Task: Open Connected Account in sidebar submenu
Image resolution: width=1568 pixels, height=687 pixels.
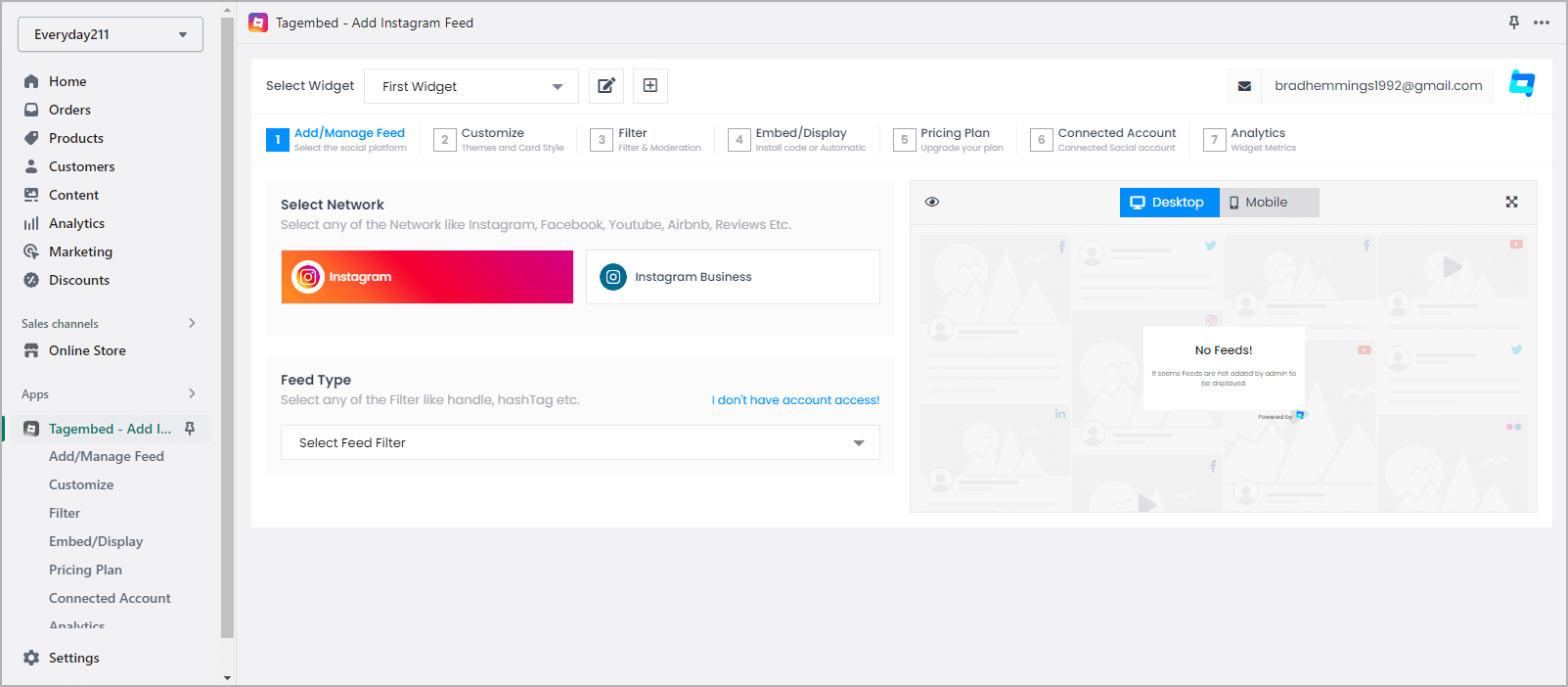Action: pos(110,598)
